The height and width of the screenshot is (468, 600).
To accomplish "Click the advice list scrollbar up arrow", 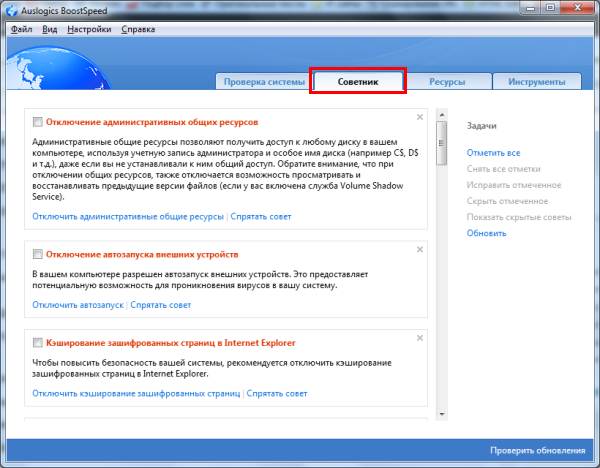I will click(442, 114).
